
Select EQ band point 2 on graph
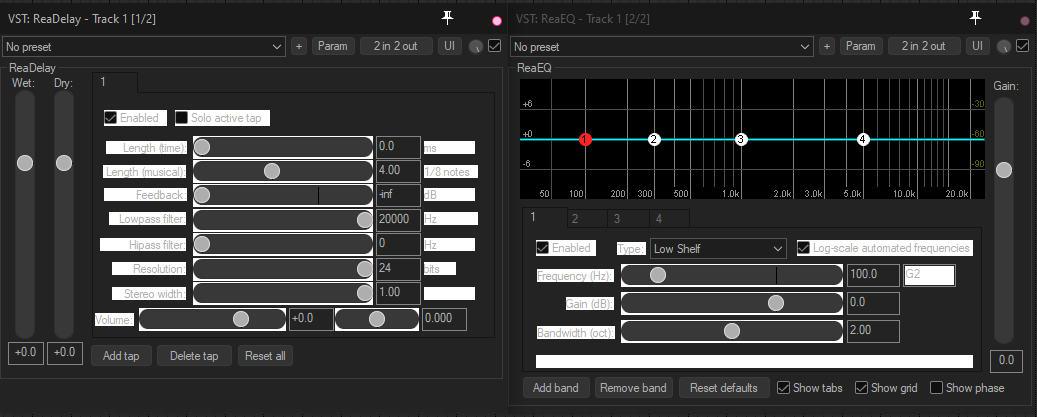tap(654, 139)
